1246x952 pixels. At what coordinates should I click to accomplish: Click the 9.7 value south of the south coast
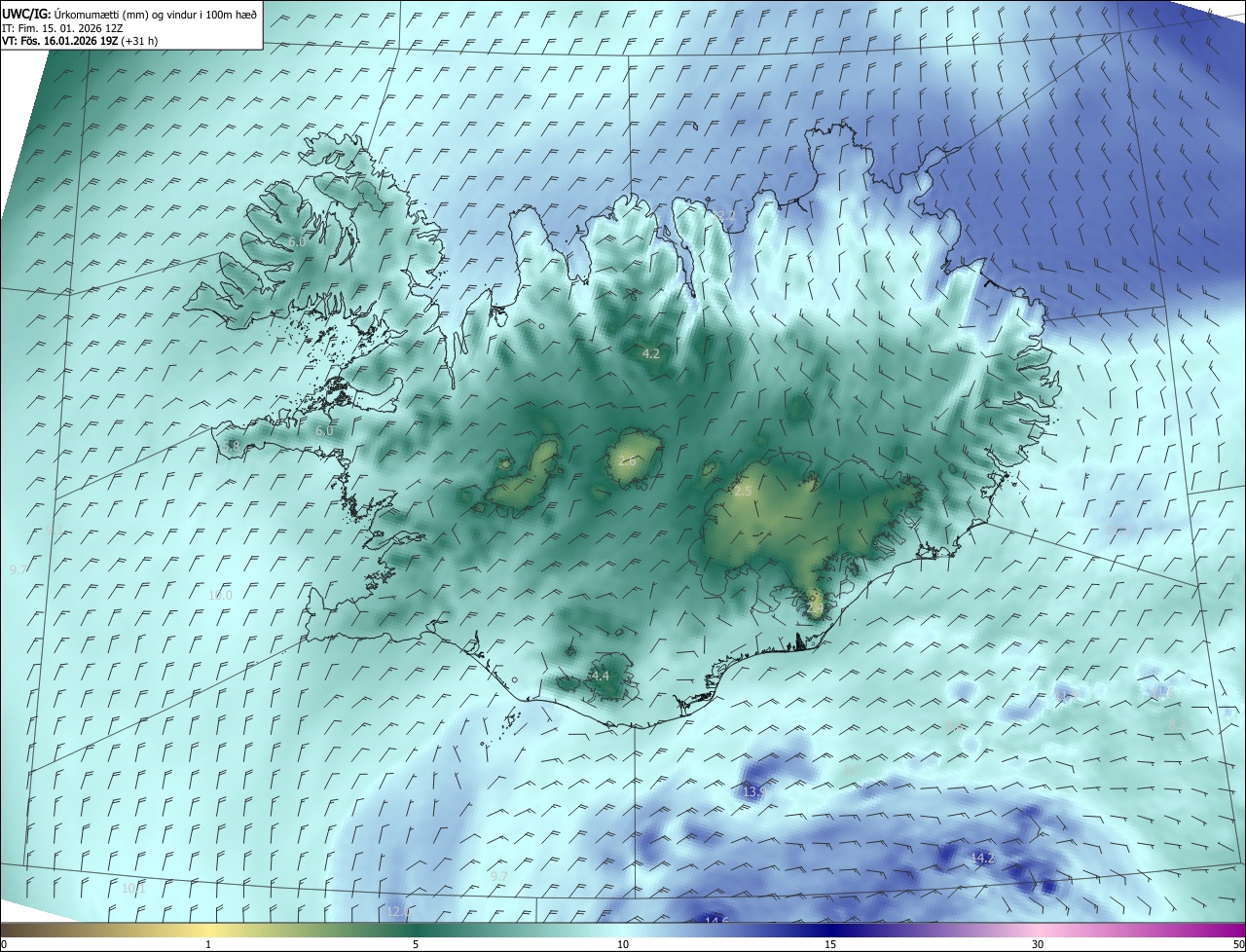499,876
